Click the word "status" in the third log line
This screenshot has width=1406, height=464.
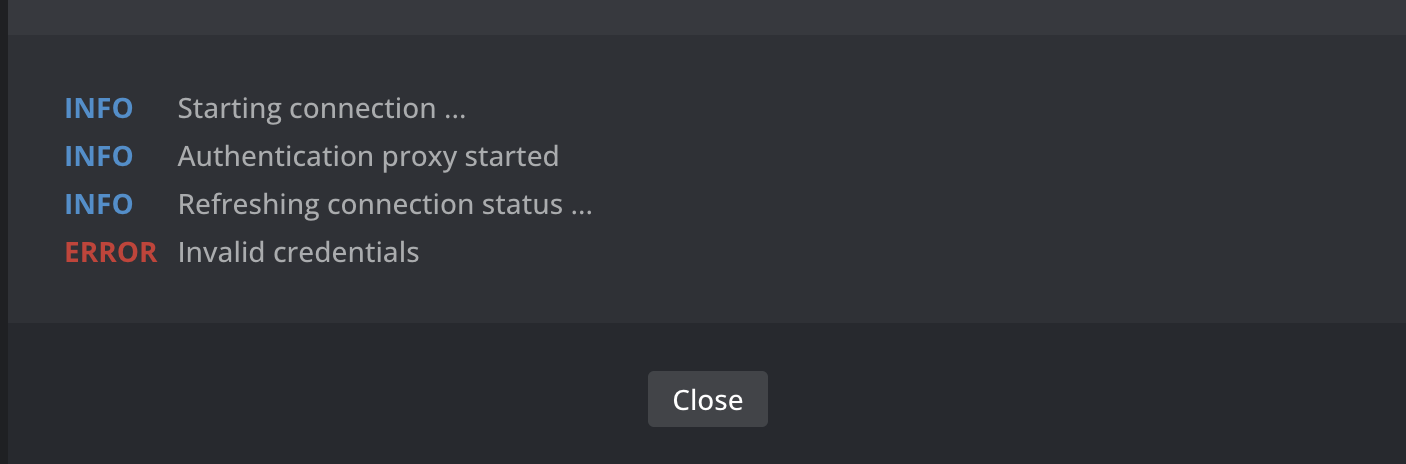pyautogui.click(x=518, y=205)
